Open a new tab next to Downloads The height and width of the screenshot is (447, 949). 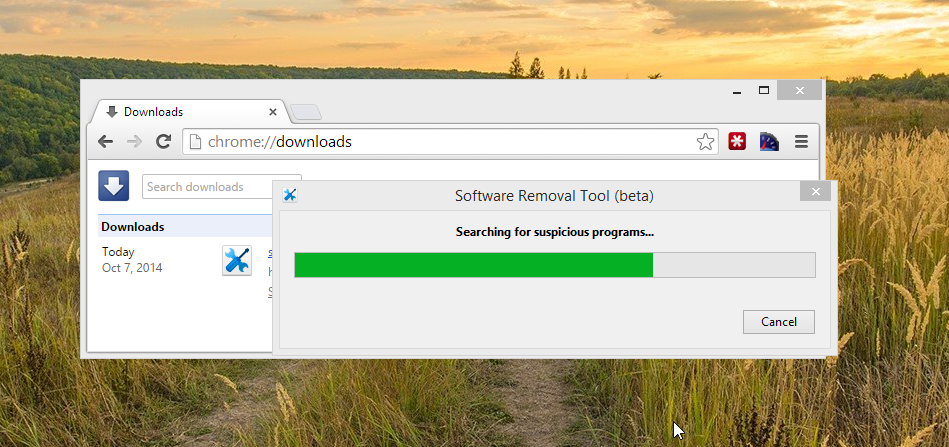(x=307, y=112)
